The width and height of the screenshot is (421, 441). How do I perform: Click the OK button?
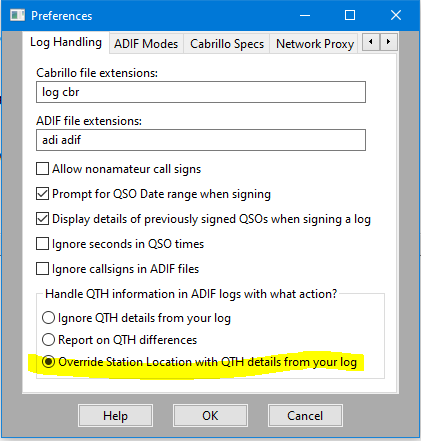[210, 416]
